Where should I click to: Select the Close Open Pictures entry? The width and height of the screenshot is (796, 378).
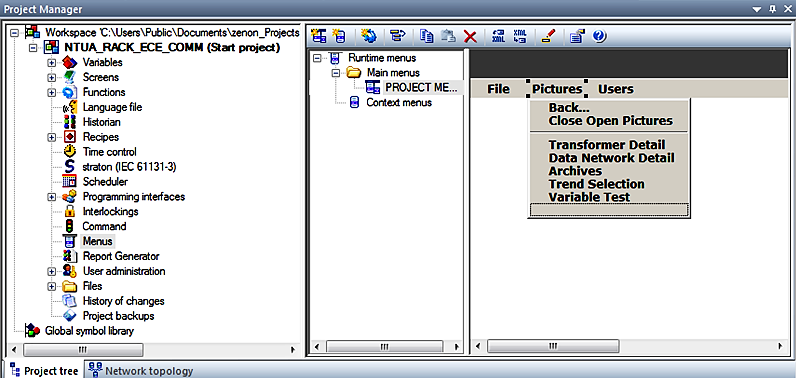pyautogui.click(x=610, y=121)
